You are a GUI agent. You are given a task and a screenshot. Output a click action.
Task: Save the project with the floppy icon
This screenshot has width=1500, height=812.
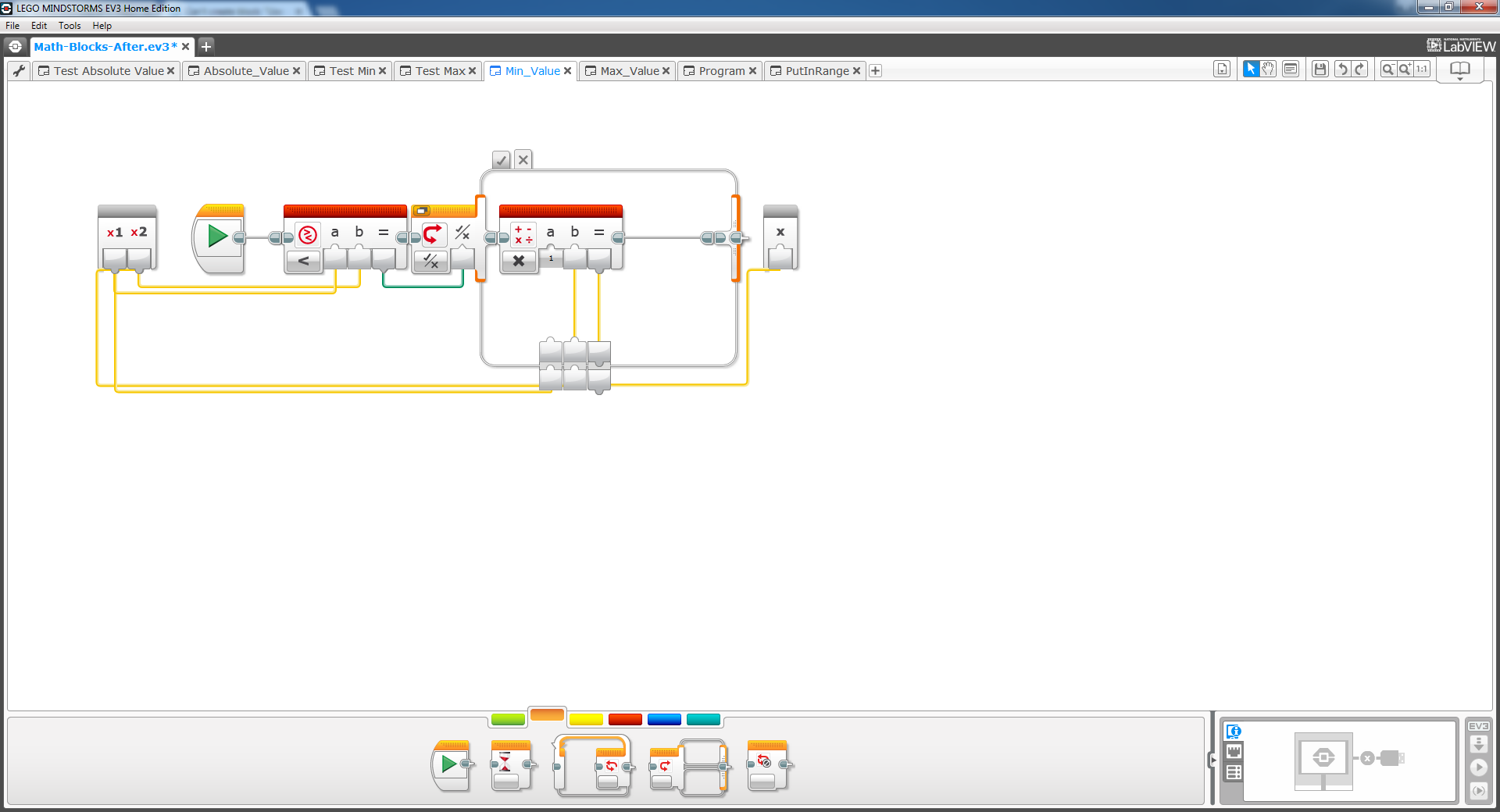click(1320, 69)
